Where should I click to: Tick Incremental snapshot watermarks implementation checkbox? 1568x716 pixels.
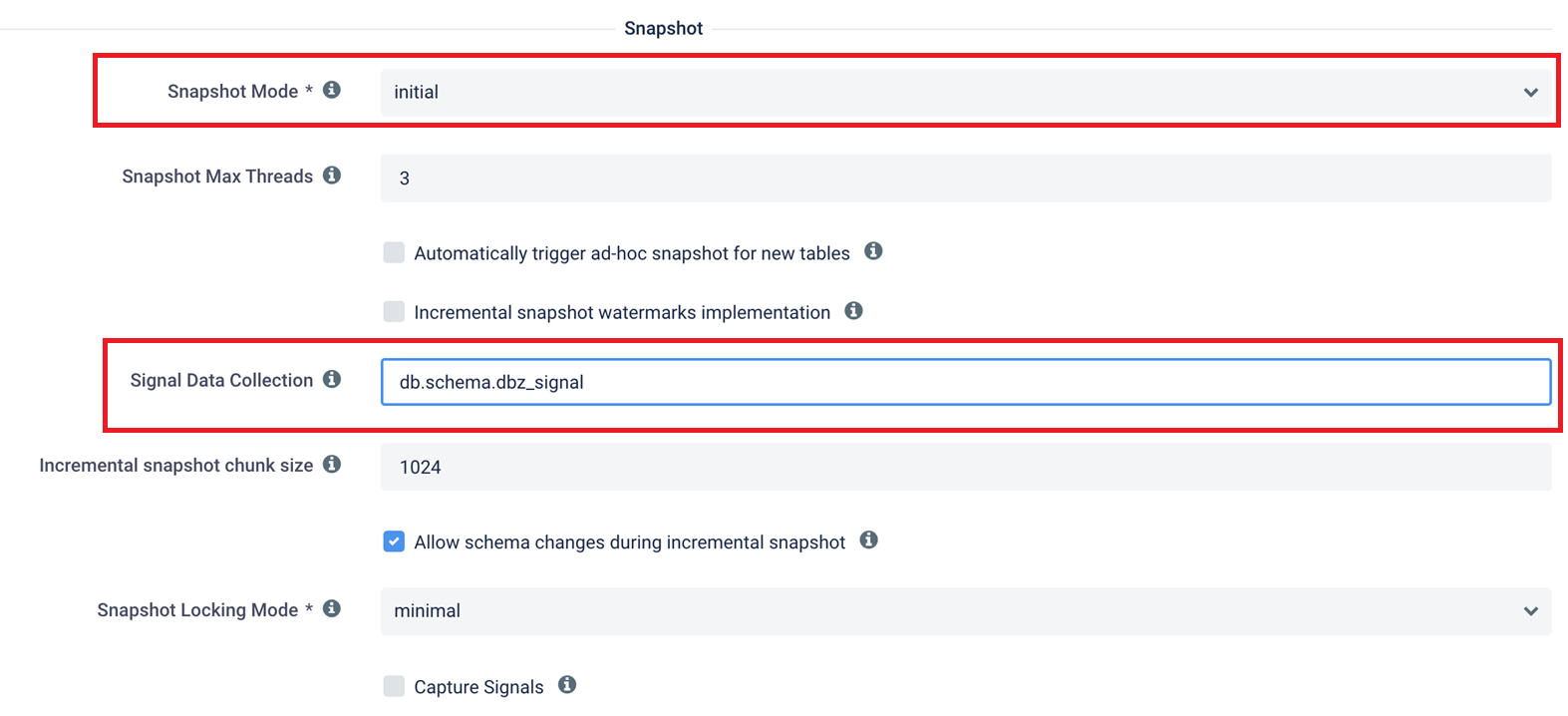click(394, 312)
